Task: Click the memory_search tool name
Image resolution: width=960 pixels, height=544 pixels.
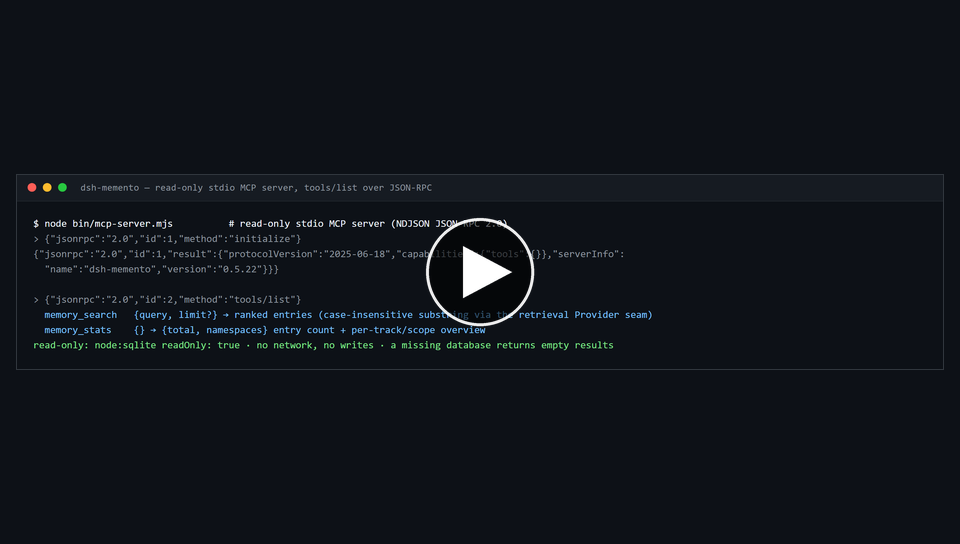Action: point(80,315)
